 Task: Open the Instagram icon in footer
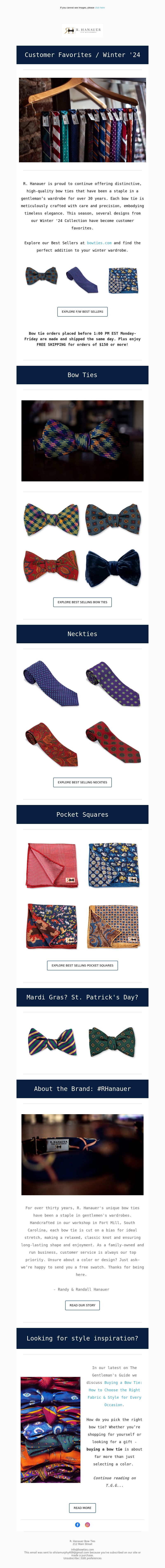(x=87, y=1525)
